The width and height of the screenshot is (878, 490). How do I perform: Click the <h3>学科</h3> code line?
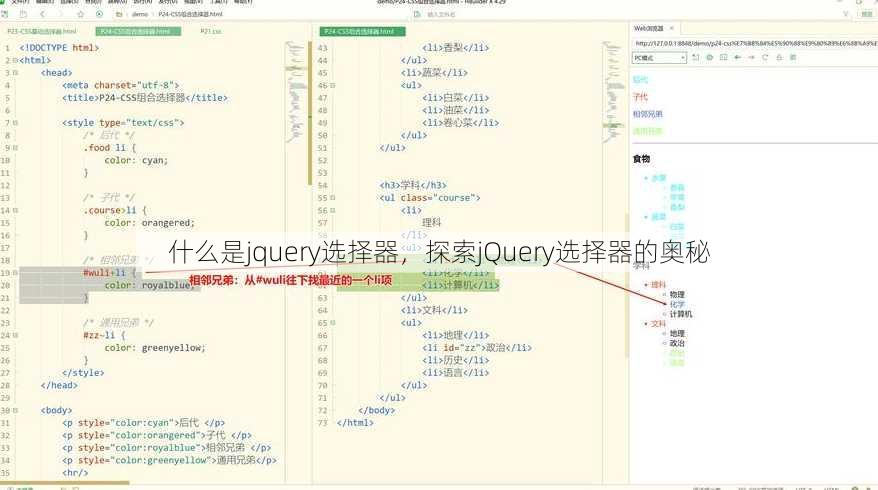pyautogui.click(x=413, y=185)
